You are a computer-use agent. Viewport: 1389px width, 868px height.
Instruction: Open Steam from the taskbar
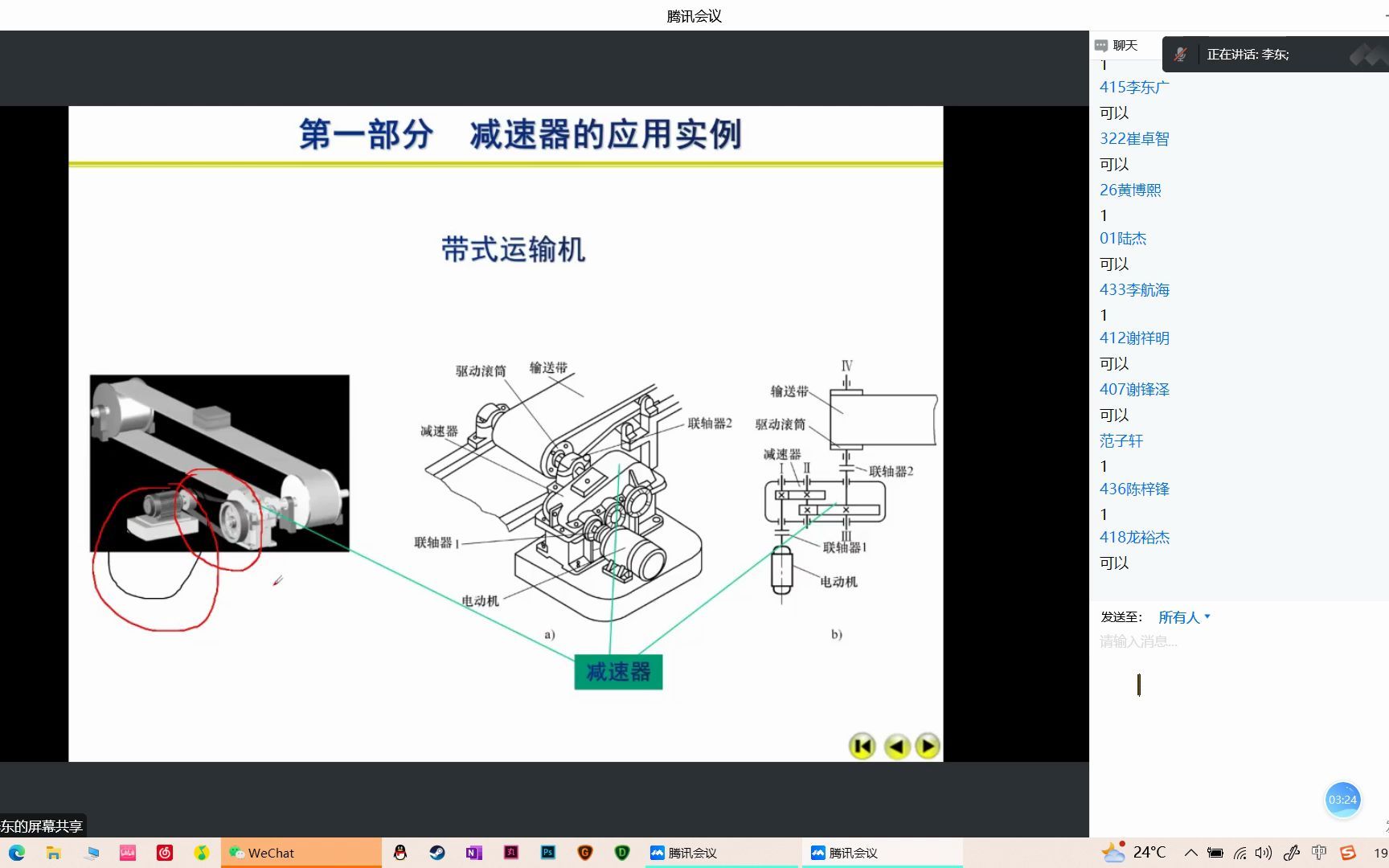pyautogui.click(x=437, y=853)
